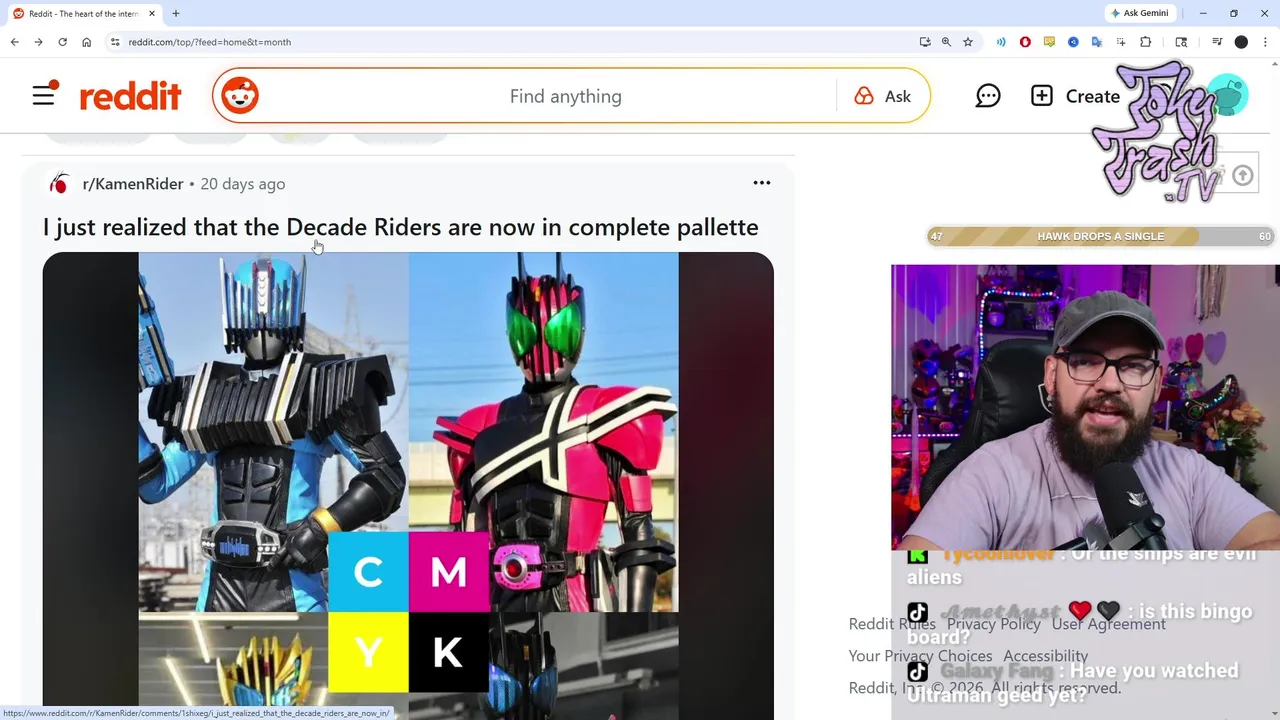
Task: Click the red hand blocker extension icon
Action: click(x=1025, y=42)
